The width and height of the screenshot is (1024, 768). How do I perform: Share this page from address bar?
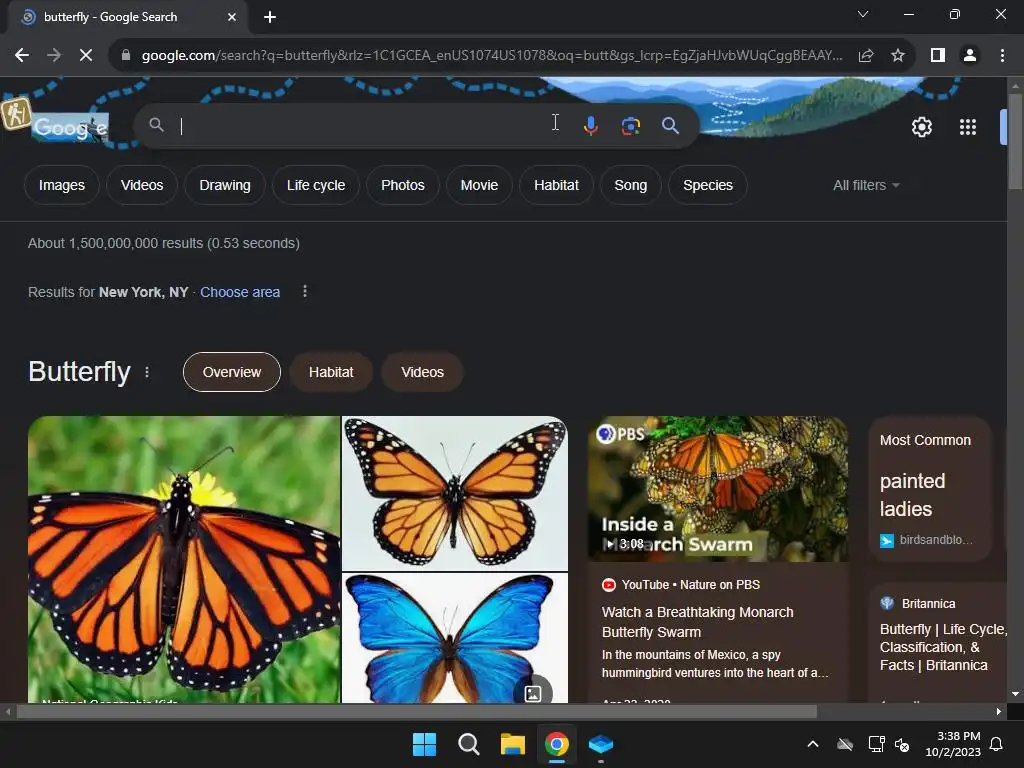[866, 56]
